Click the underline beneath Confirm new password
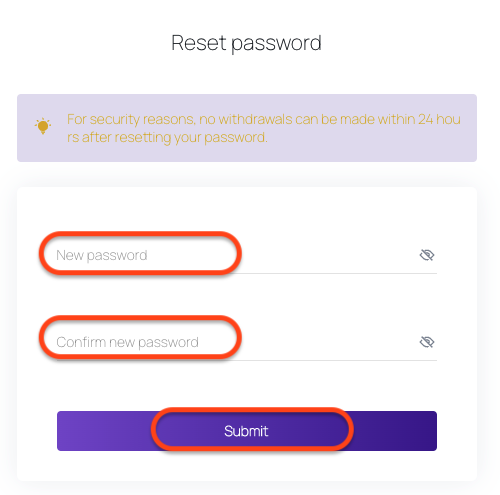This screenshot has height=495, width=500. pos(247,360)
